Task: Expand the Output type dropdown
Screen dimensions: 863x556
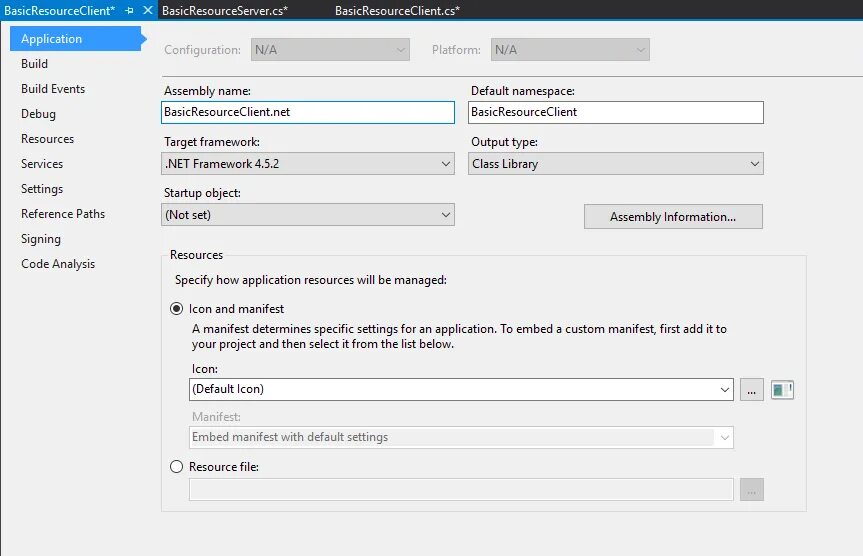Action: (x=615, y=163)
